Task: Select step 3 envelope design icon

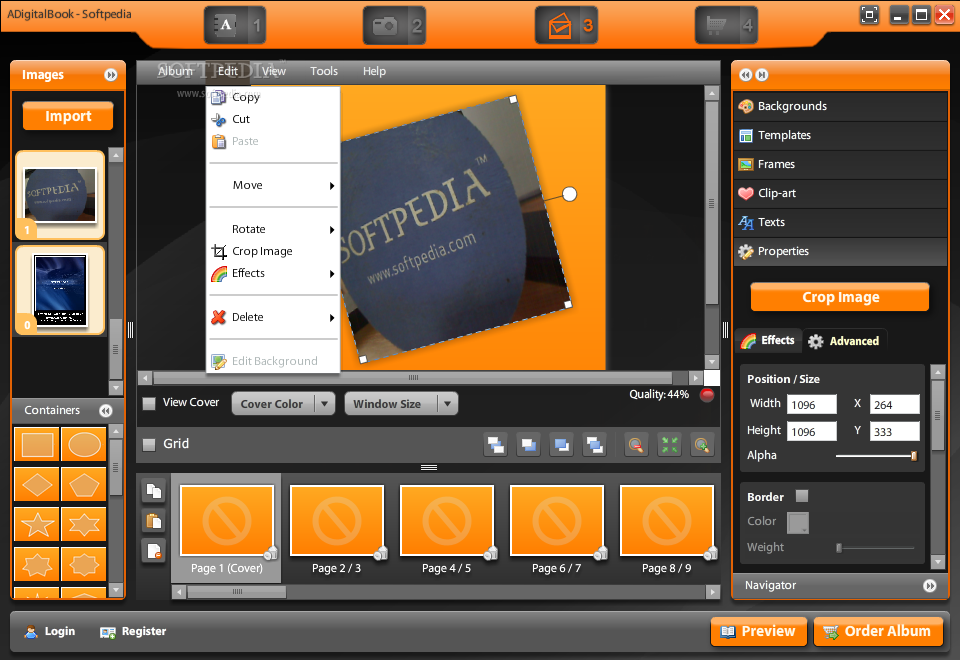Action: click(x=566, y=25)
